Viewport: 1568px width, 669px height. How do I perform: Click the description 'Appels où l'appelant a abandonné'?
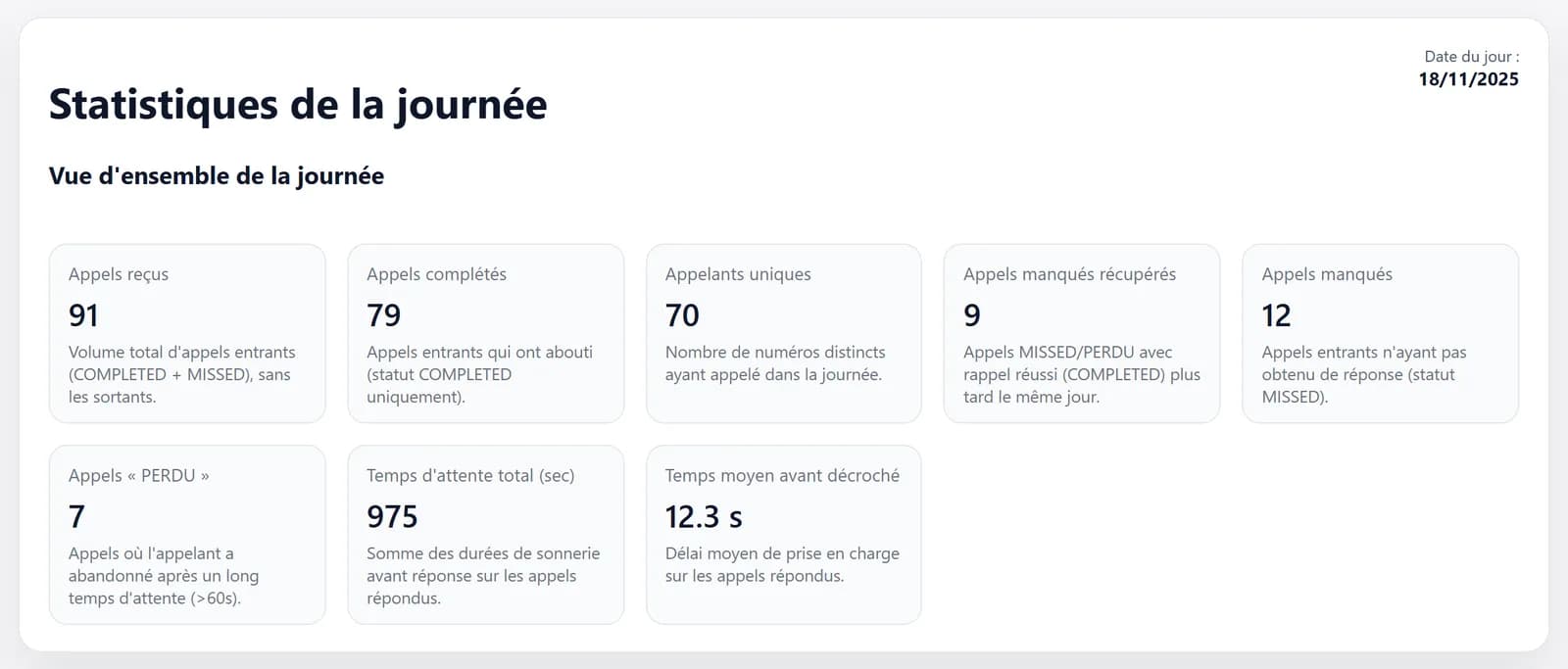(164, 576)
